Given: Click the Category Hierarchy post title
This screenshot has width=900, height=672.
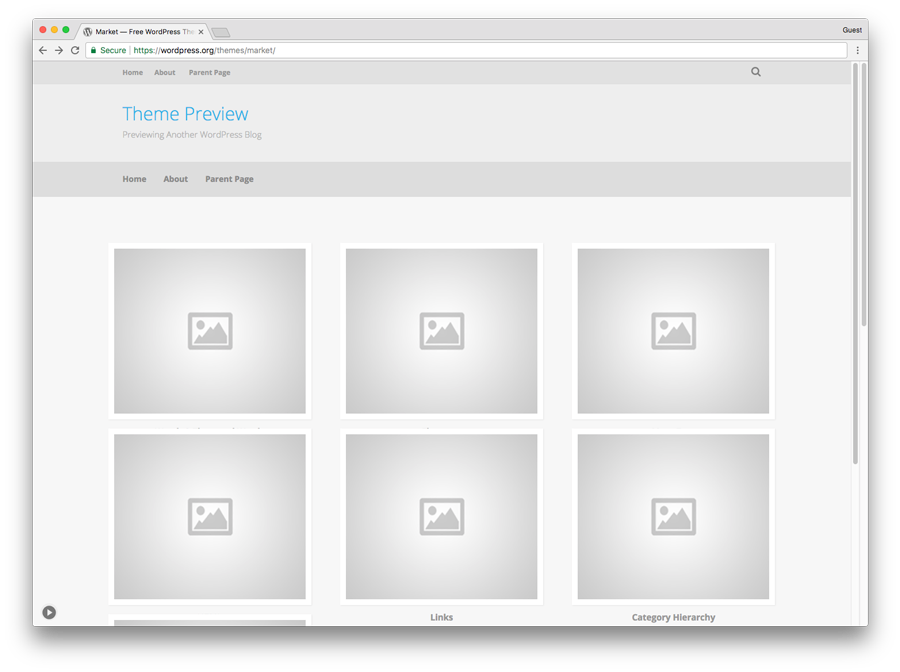Looking at the screenshot, I should (x=673, y=617).
